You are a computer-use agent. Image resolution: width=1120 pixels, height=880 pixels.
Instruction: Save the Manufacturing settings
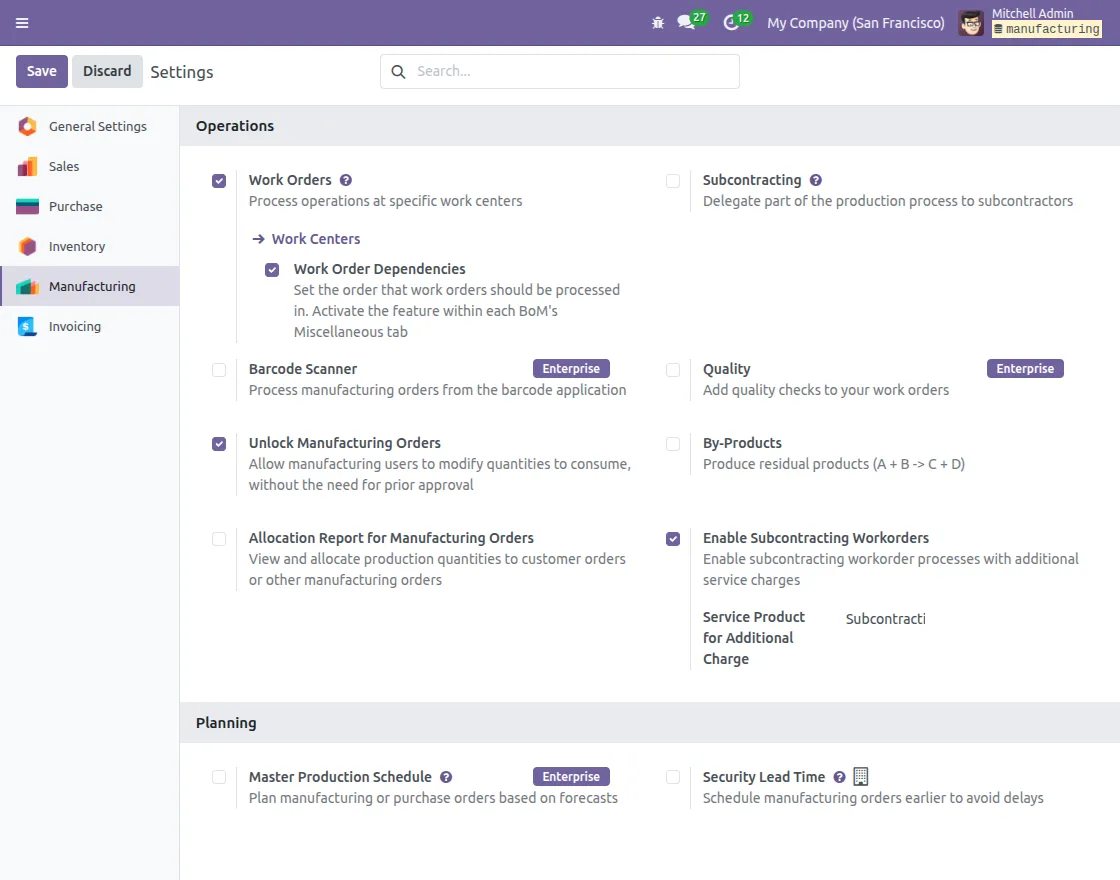click(x=41, y=71)
